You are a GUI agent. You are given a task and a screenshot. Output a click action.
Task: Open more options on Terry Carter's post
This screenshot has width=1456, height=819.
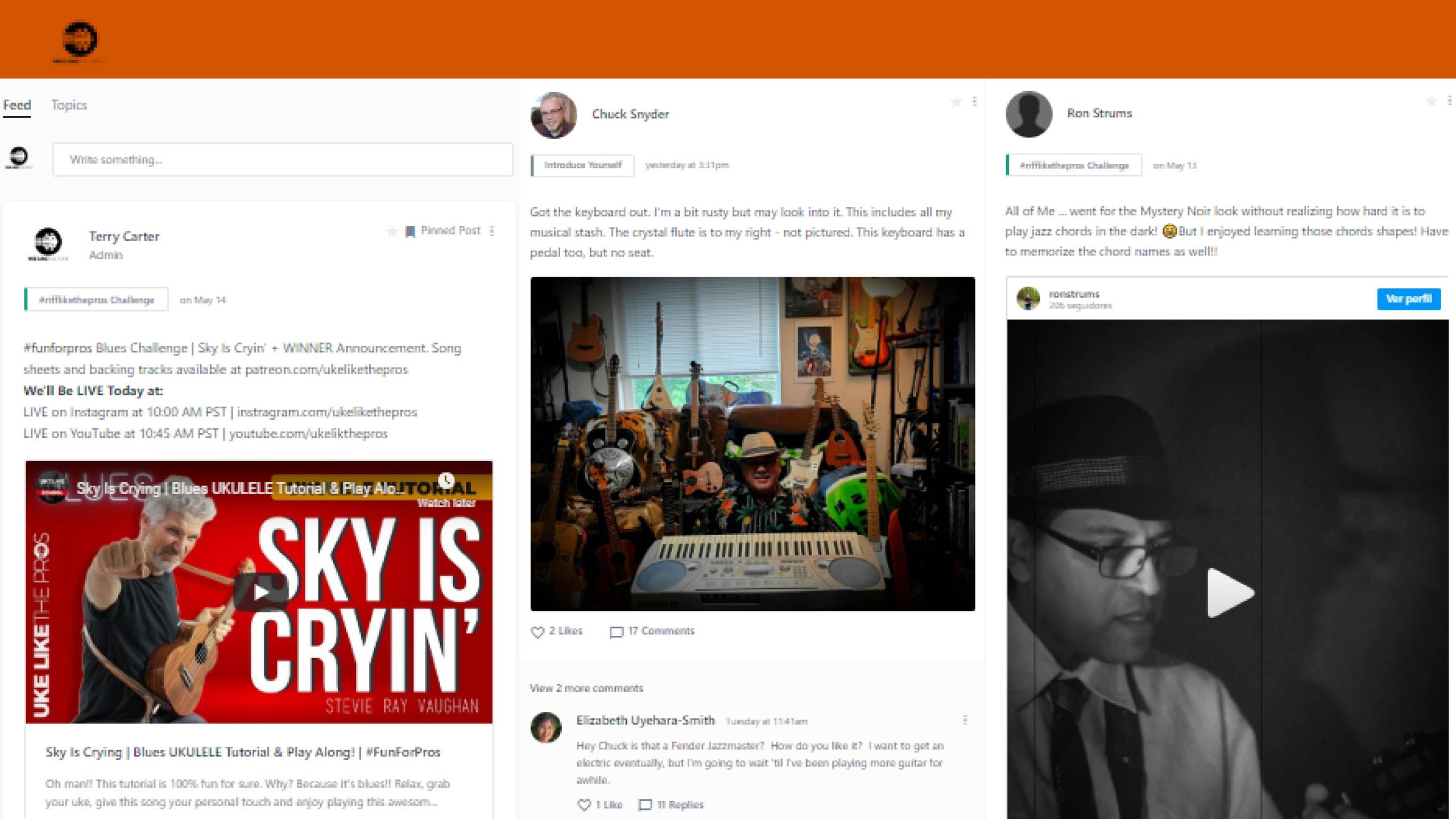(492, 231)
